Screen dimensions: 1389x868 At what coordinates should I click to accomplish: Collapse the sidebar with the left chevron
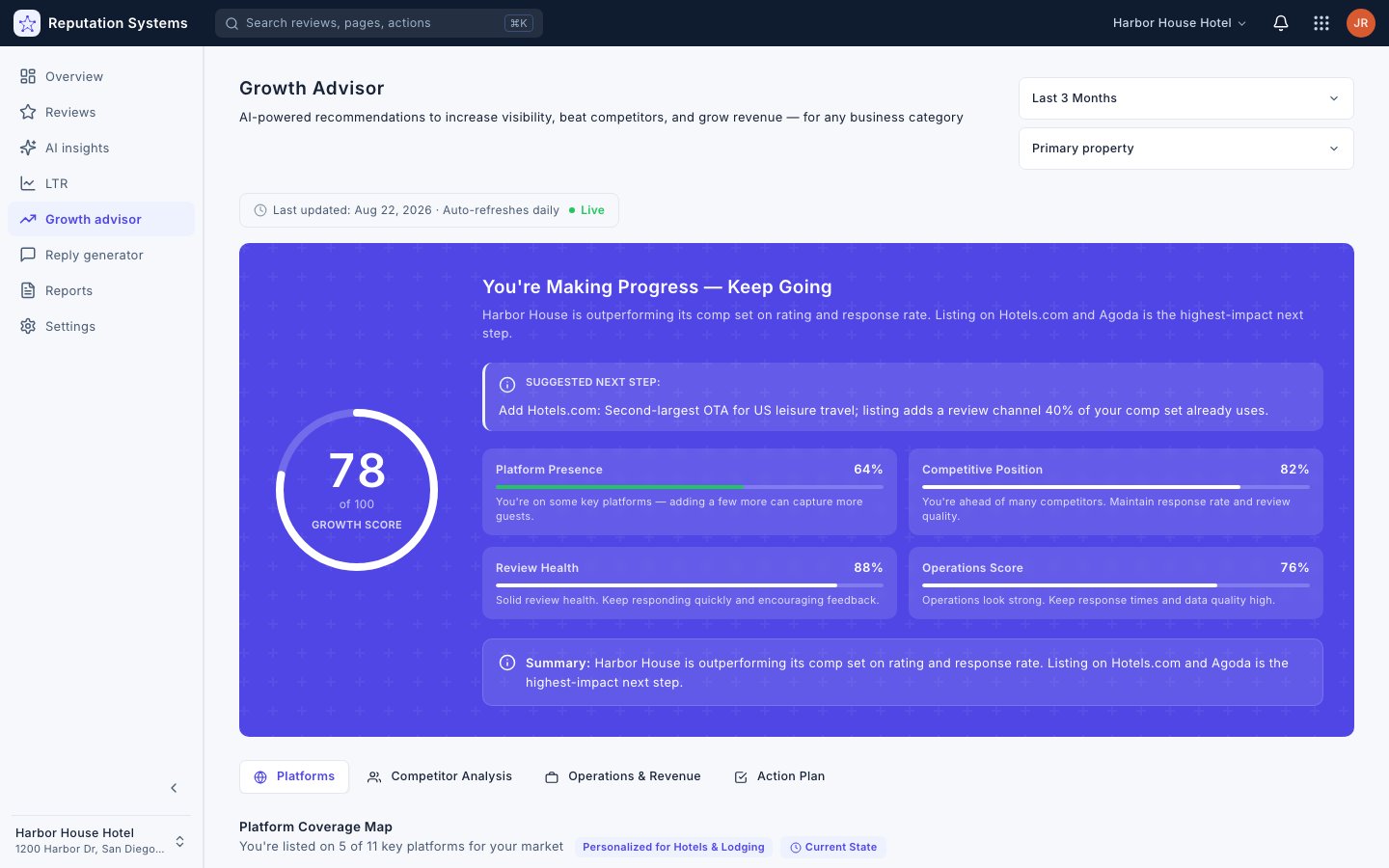tap(174, 788)
